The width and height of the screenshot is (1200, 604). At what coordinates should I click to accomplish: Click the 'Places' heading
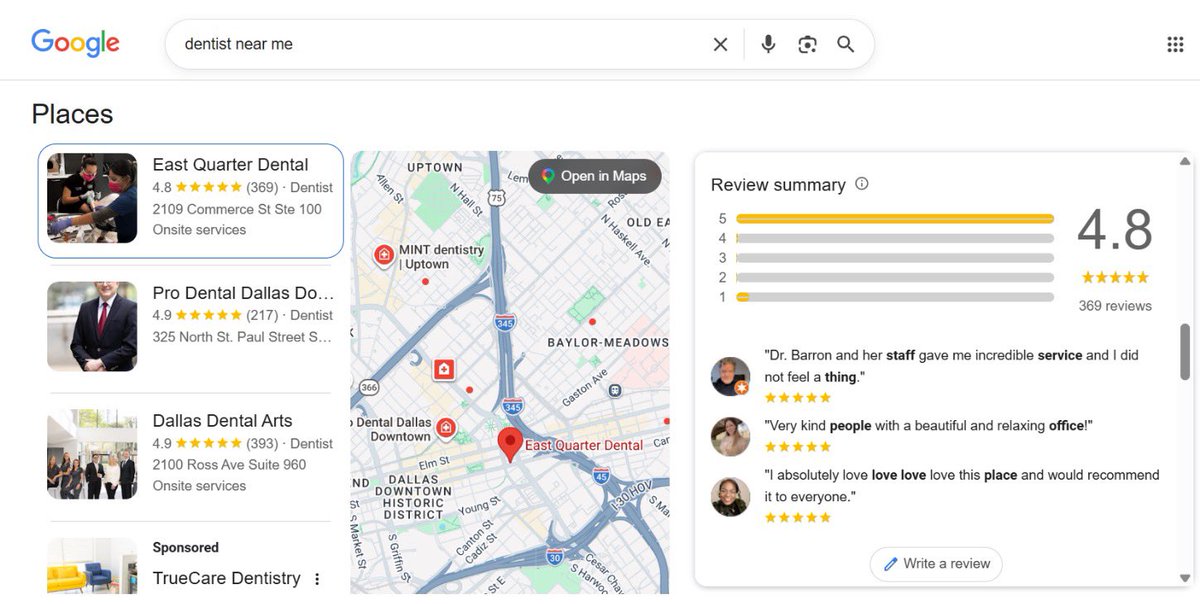[72, 114]
